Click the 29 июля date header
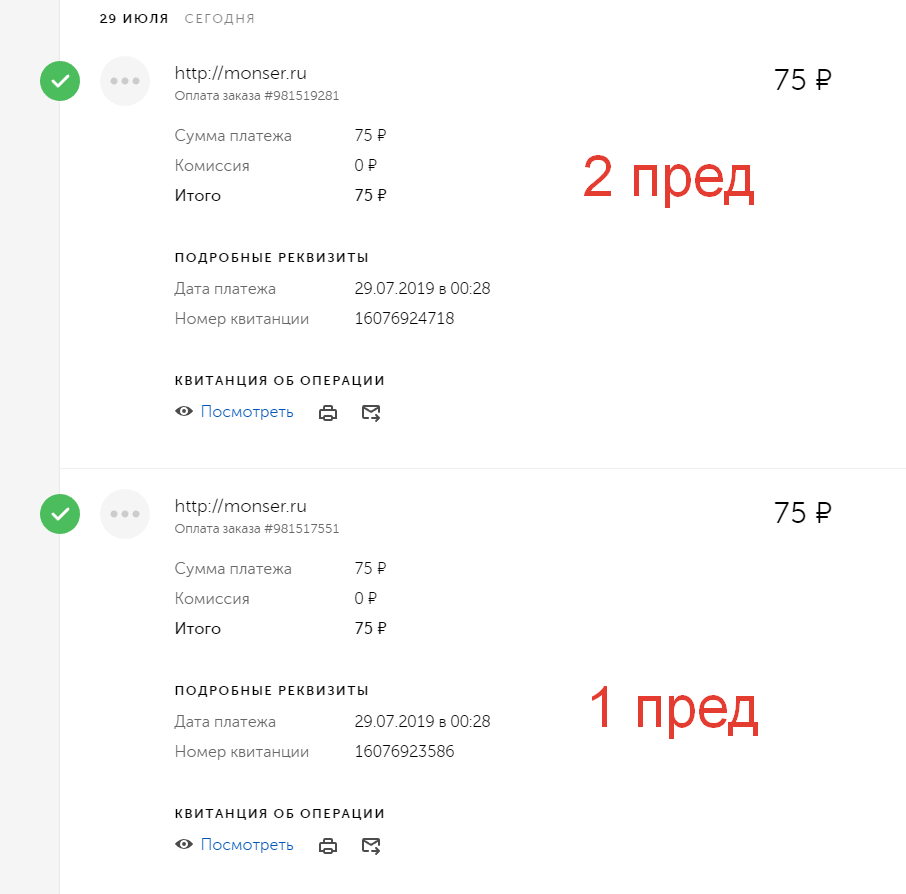The width and height of the screenshot is (906, 894). pos(134,19)
